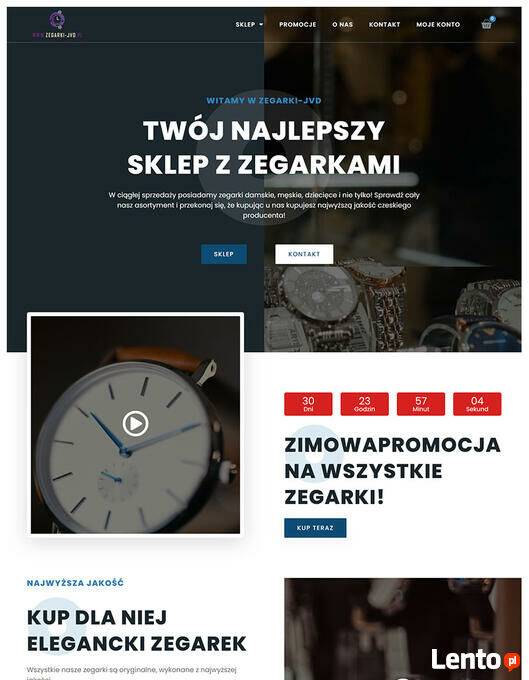The image size is (529, 680).
Task: Expand the SKLEP dropdown arrow
Action: click(261, 24)
